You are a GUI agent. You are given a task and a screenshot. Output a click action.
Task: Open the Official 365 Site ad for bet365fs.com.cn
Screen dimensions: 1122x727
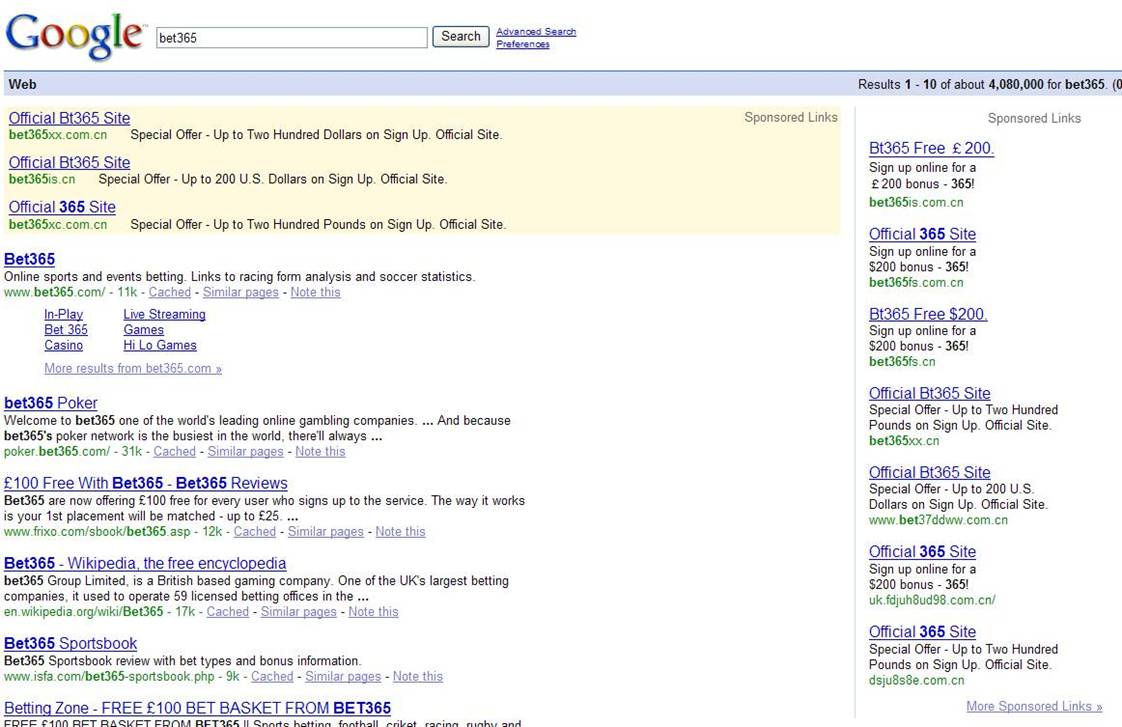922,234
